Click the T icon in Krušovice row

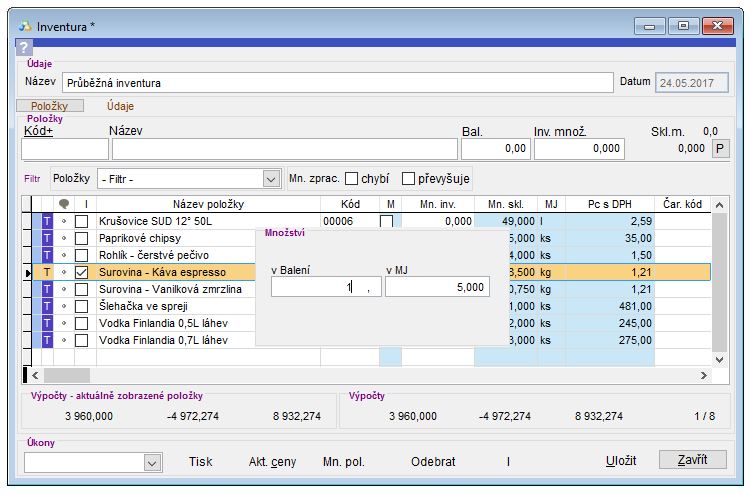(x=45, y=221)
